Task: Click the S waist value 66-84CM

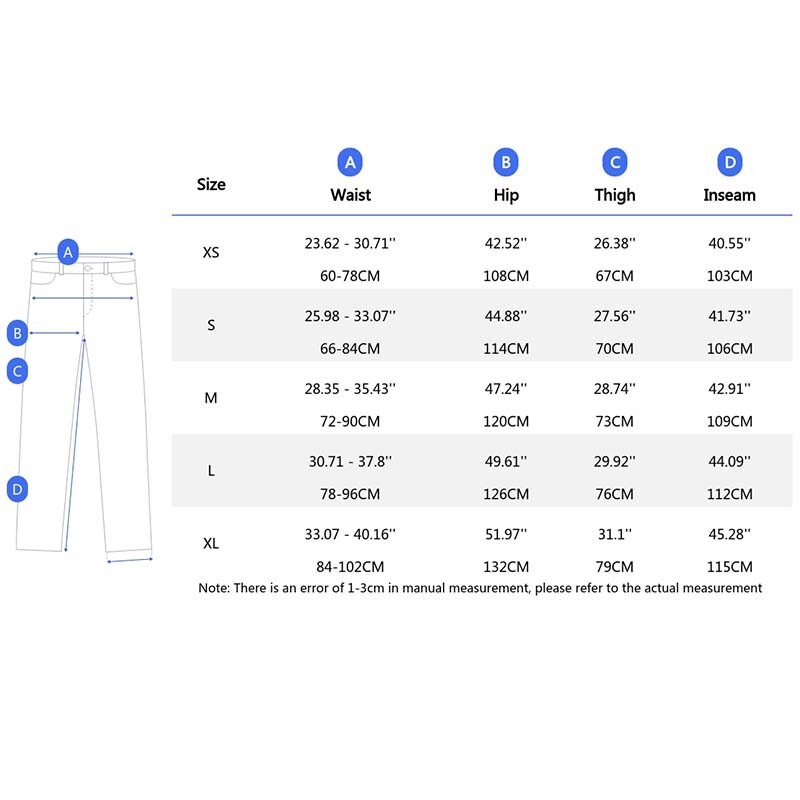Action: pos(350,349)
